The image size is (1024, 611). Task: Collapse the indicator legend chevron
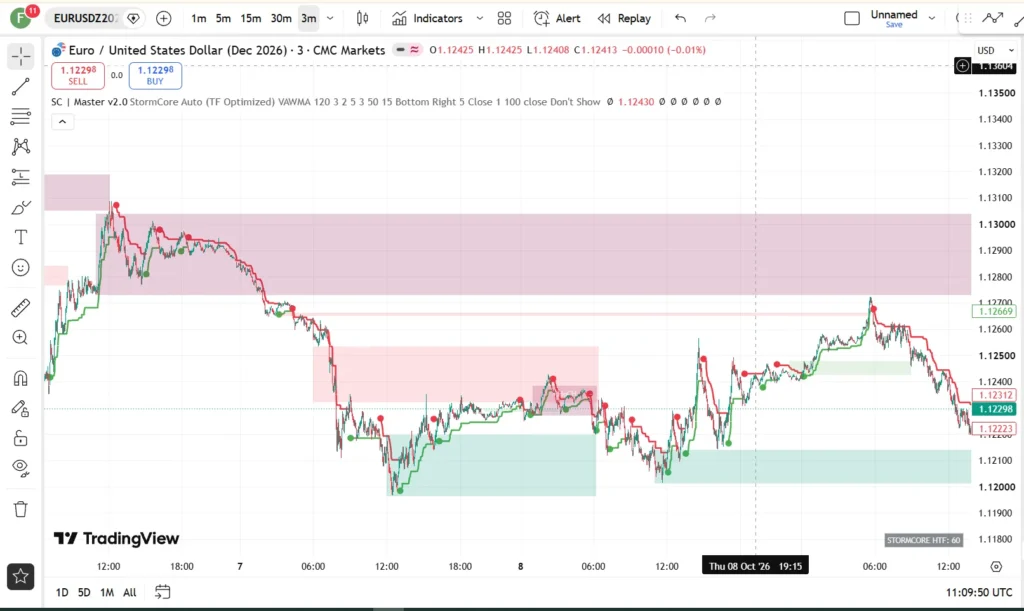point(63,121)
